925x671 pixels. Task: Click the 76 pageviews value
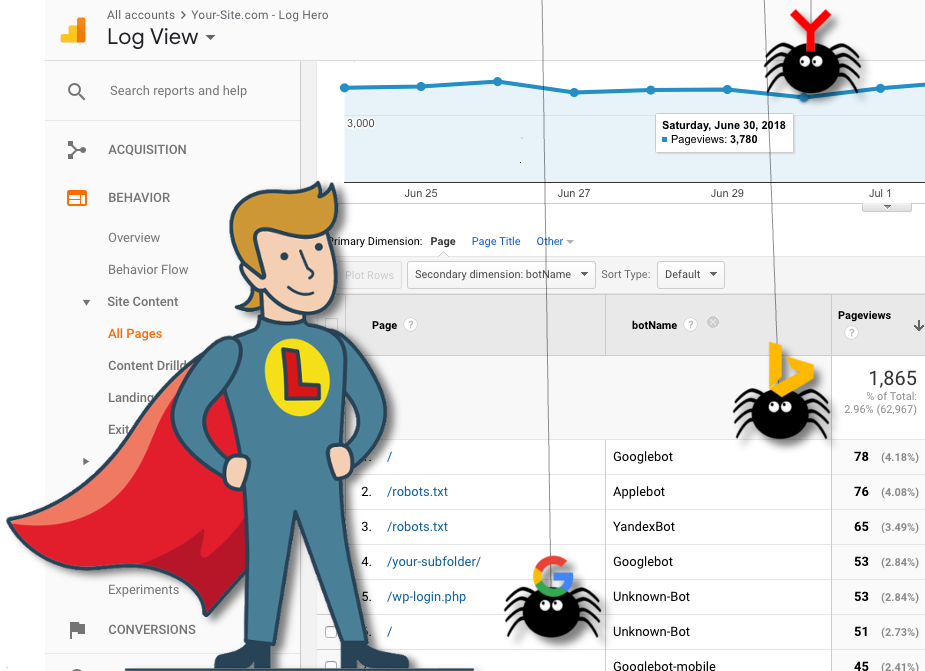coord(861,492)
